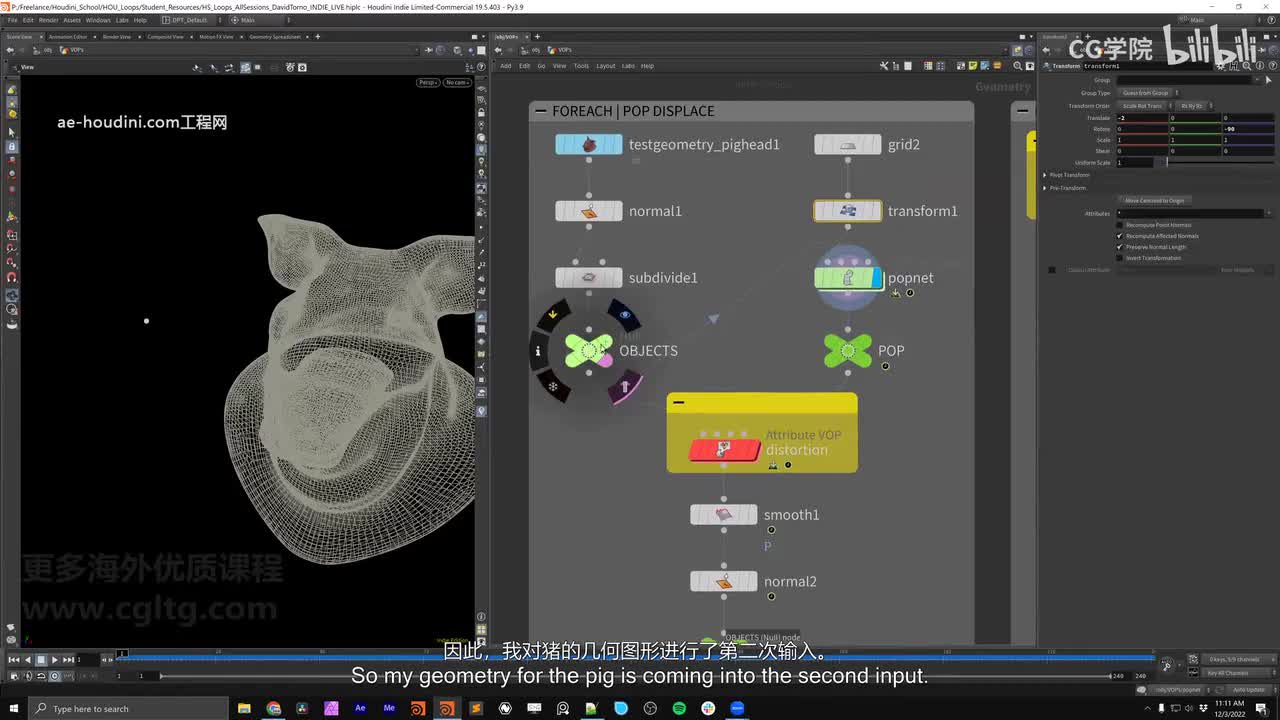Open the Transform Order dropdown
The width and height of the screenshot is (1280, 720).
[1142, 105]
